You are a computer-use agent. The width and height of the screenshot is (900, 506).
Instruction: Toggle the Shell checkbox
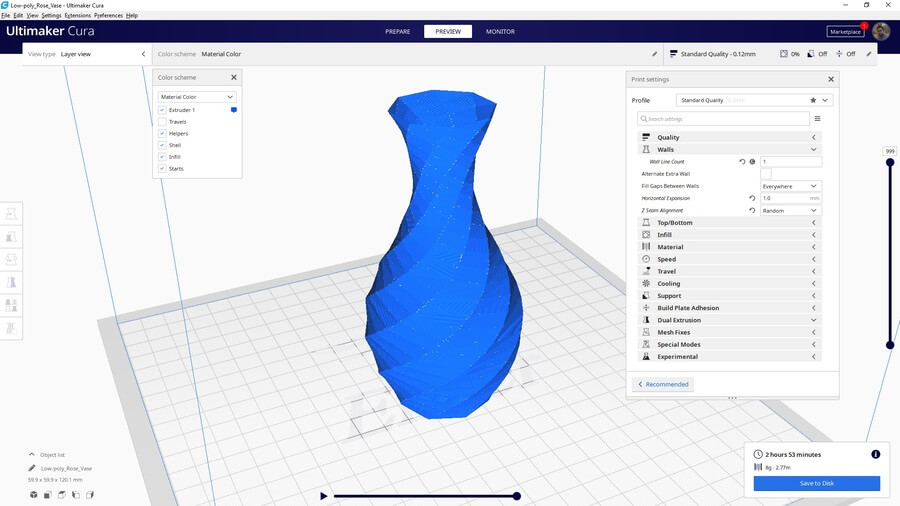(162, 145)
